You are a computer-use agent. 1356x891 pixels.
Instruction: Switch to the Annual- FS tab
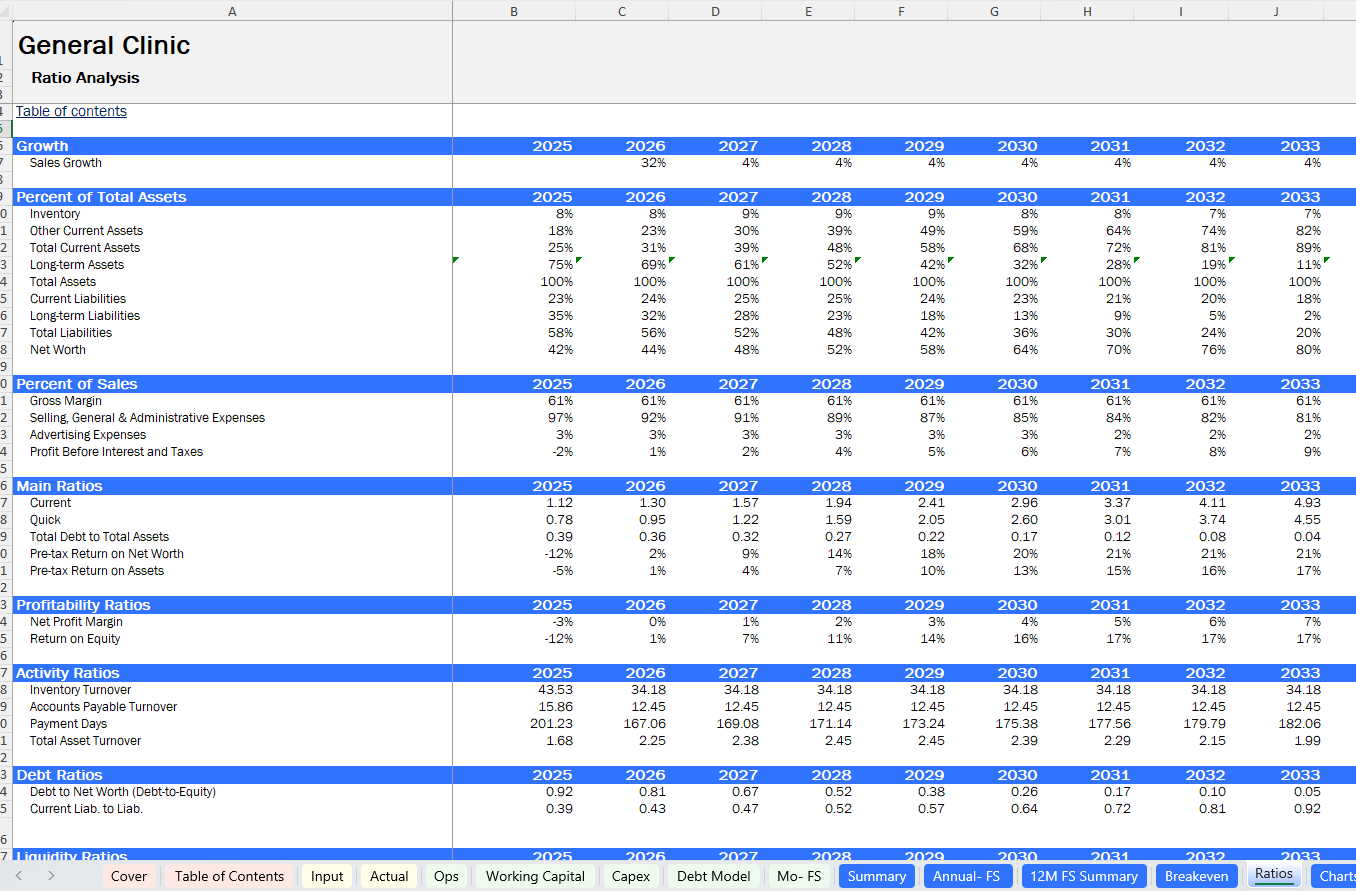(x=965, y=876)
